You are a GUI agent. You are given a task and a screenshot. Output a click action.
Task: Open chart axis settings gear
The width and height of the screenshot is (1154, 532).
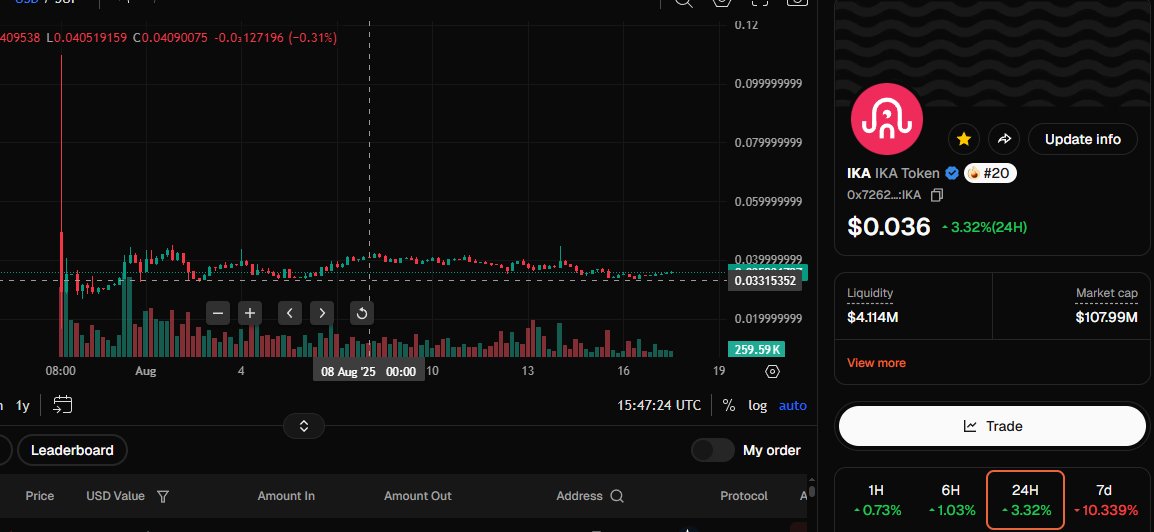coord(772,372)
